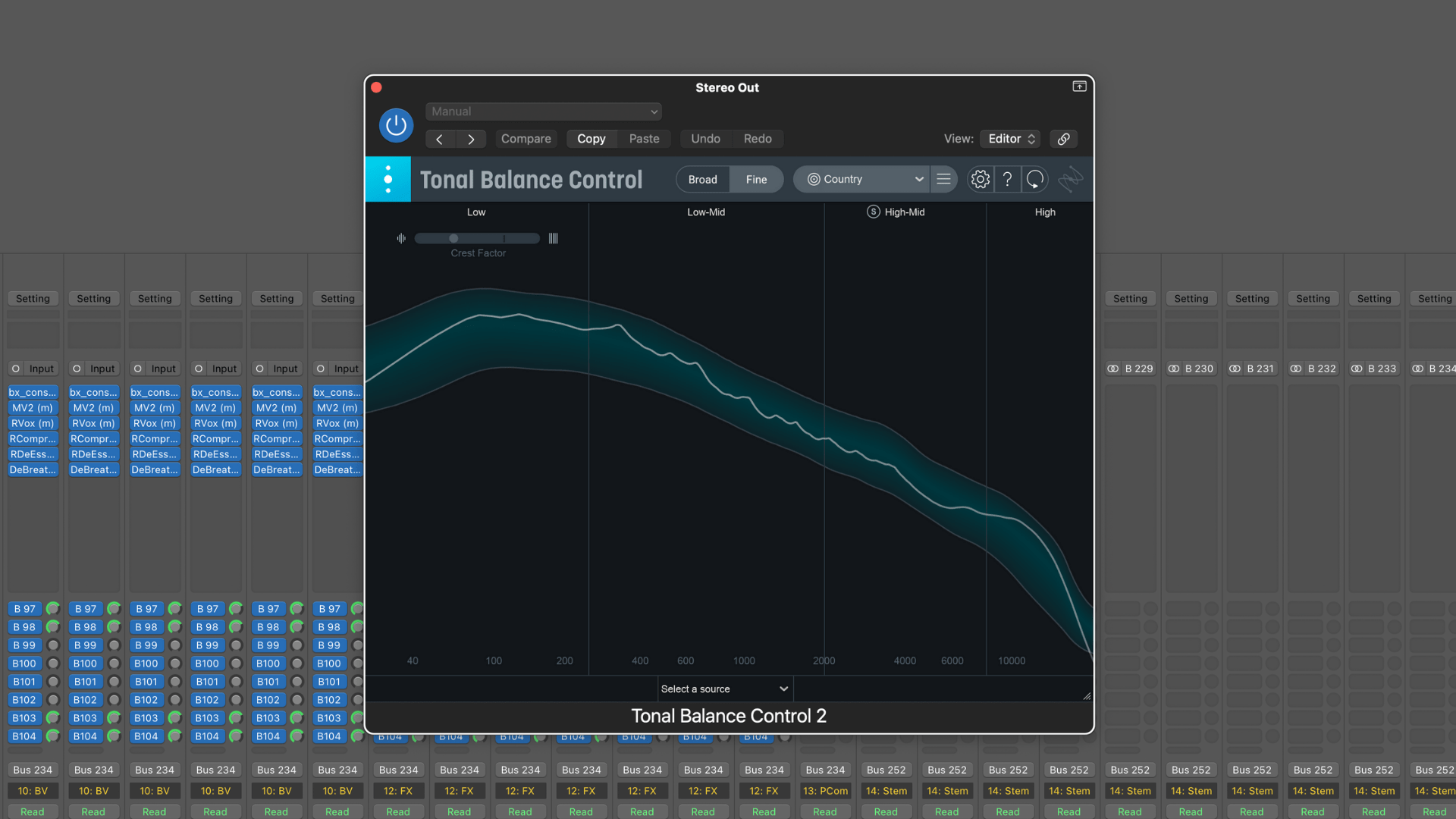Click the Paste button

pos(645,139)
